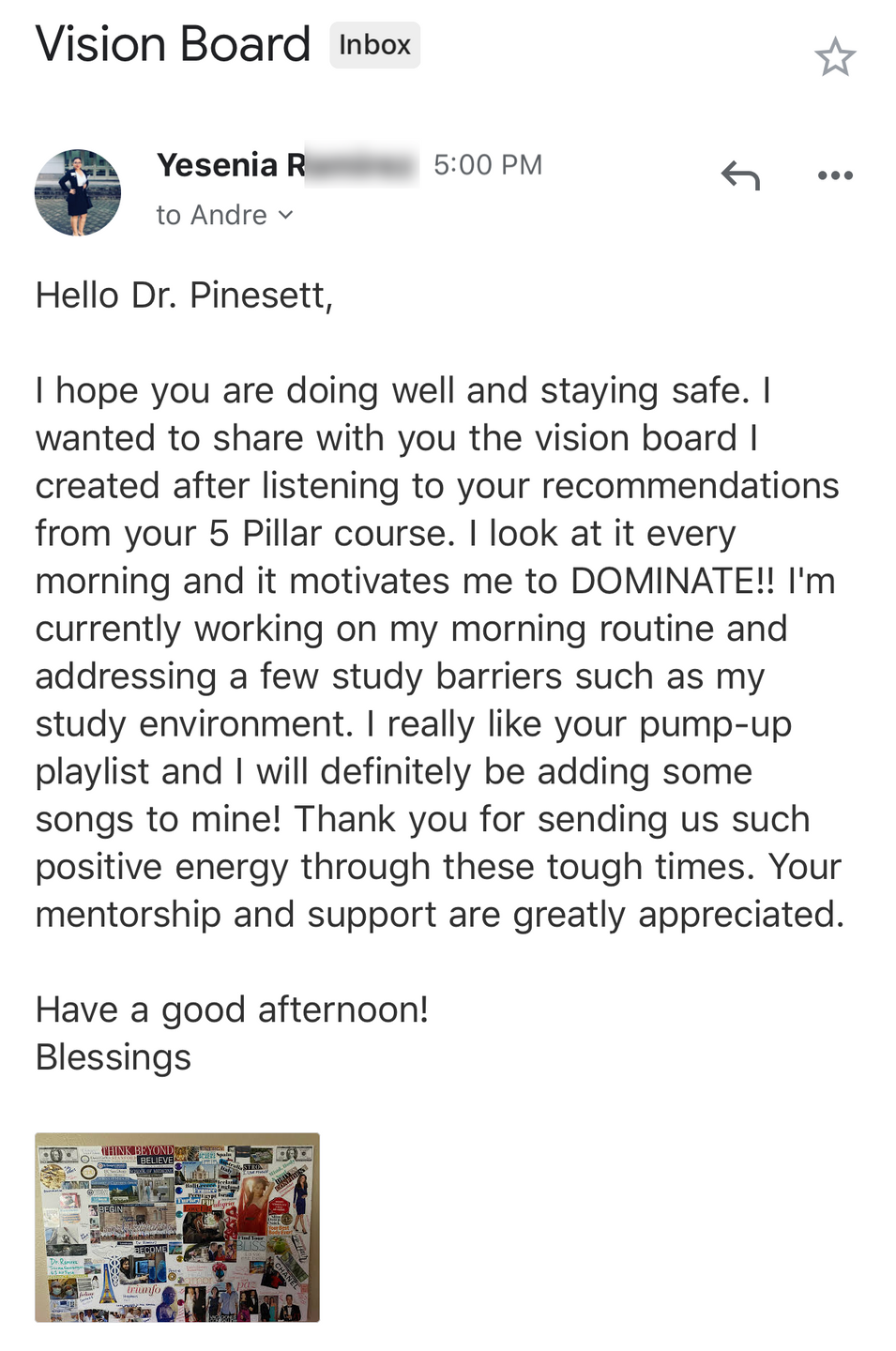This screenshot has width=896, height=1351.
Task: Open Yesenia's profile picture avatar
Action: (78, 192)
